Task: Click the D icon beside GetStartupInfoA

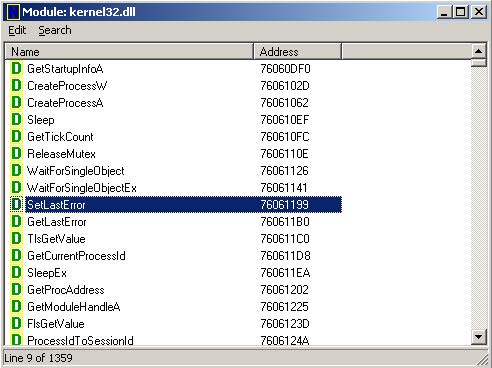Action: point(16,69)
